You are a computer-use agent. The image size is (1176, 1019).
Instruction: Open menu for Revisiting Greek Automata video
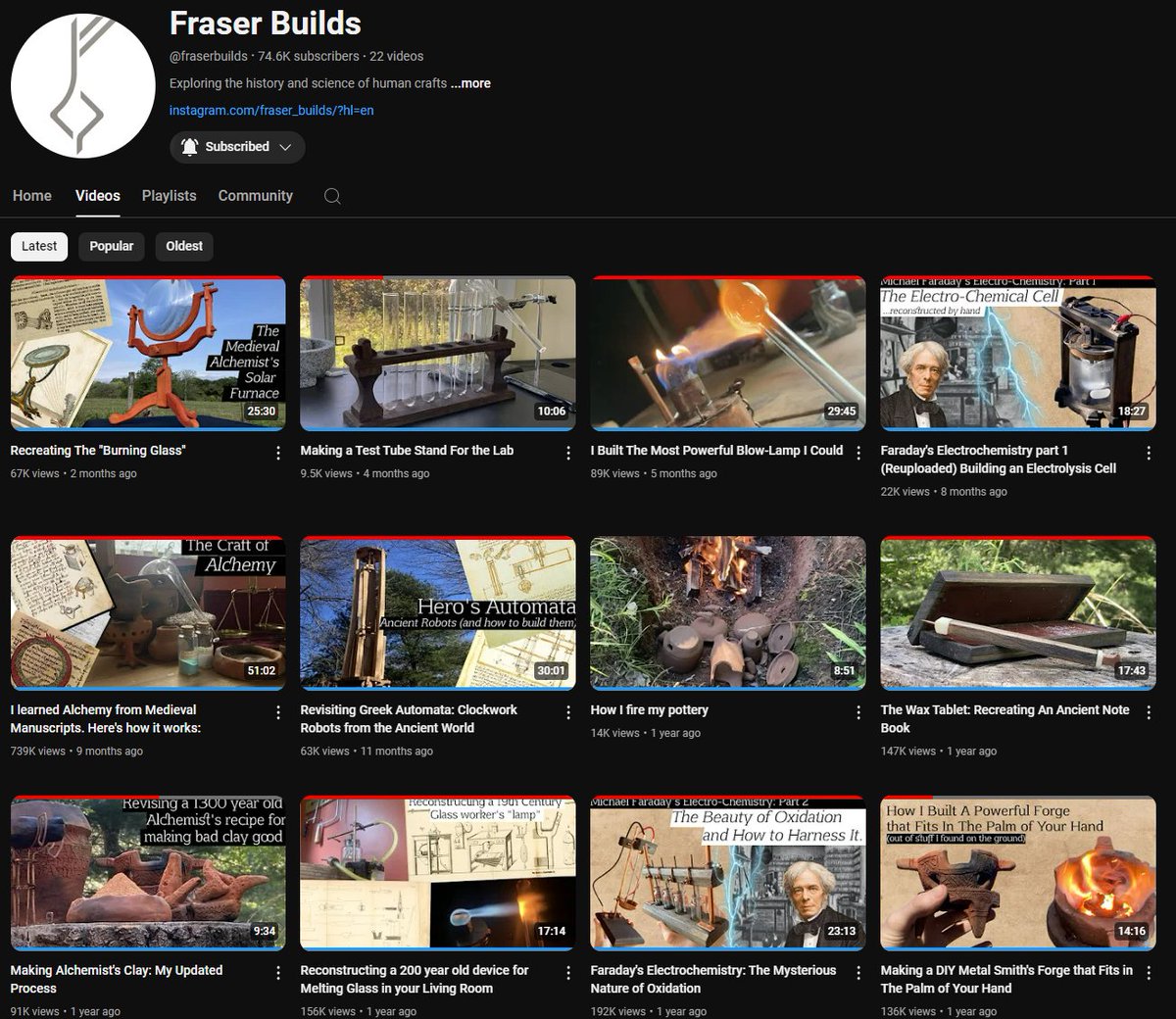pos(568,712)
